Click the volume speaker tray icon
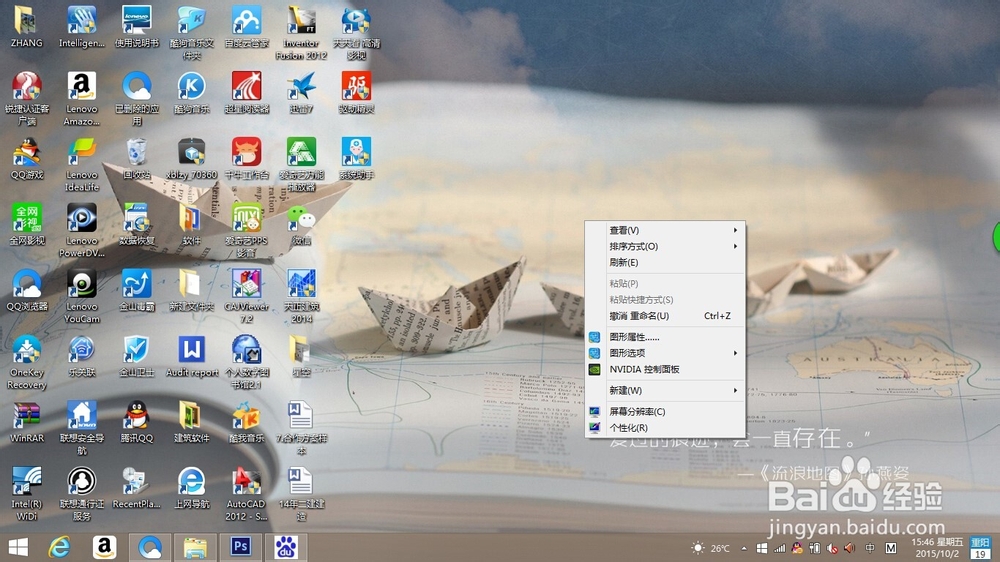 pyautogui.click(x=849, y=548)
